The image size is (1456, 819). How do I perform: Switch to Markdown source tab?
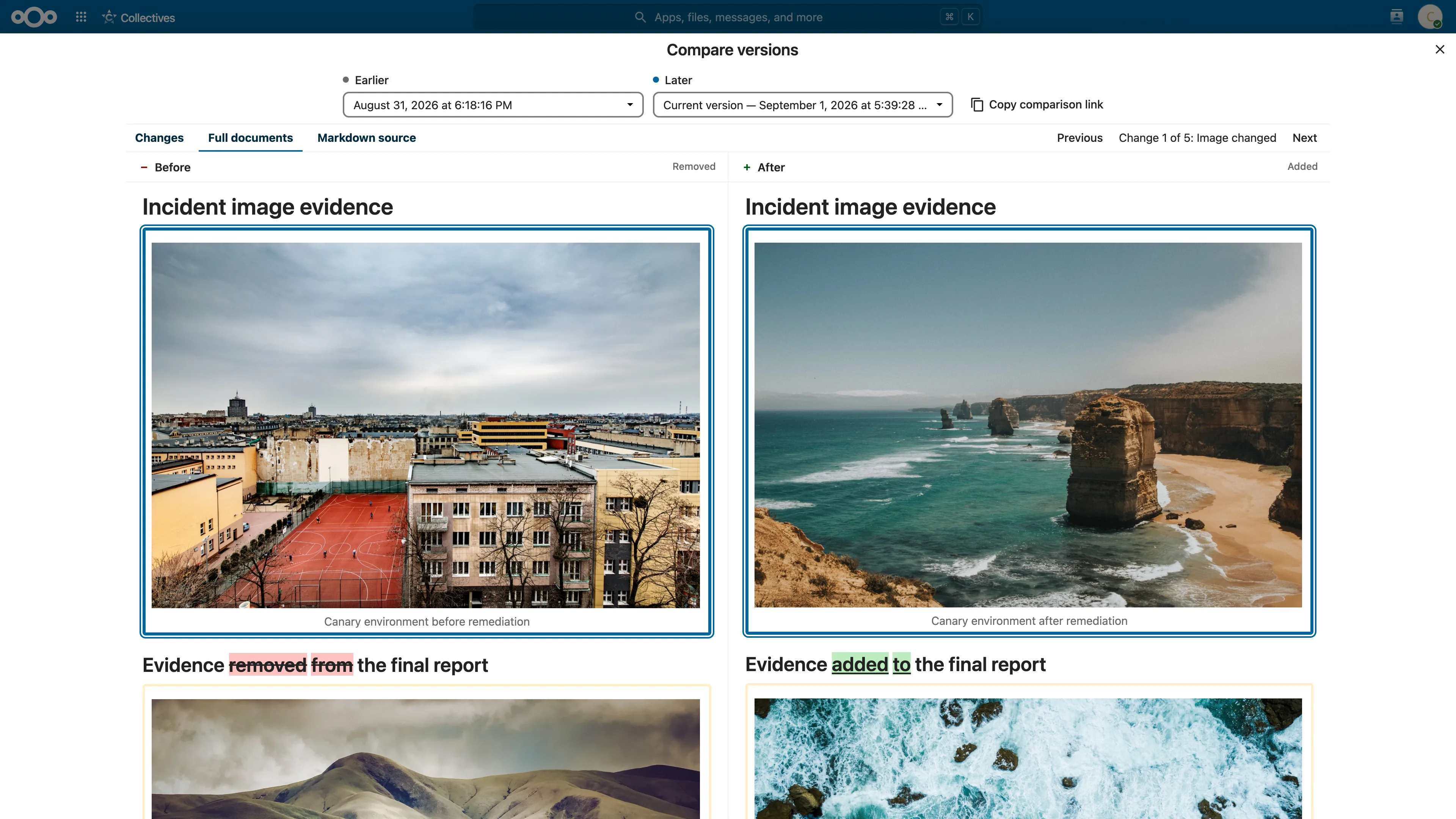[x=366, y=138]
